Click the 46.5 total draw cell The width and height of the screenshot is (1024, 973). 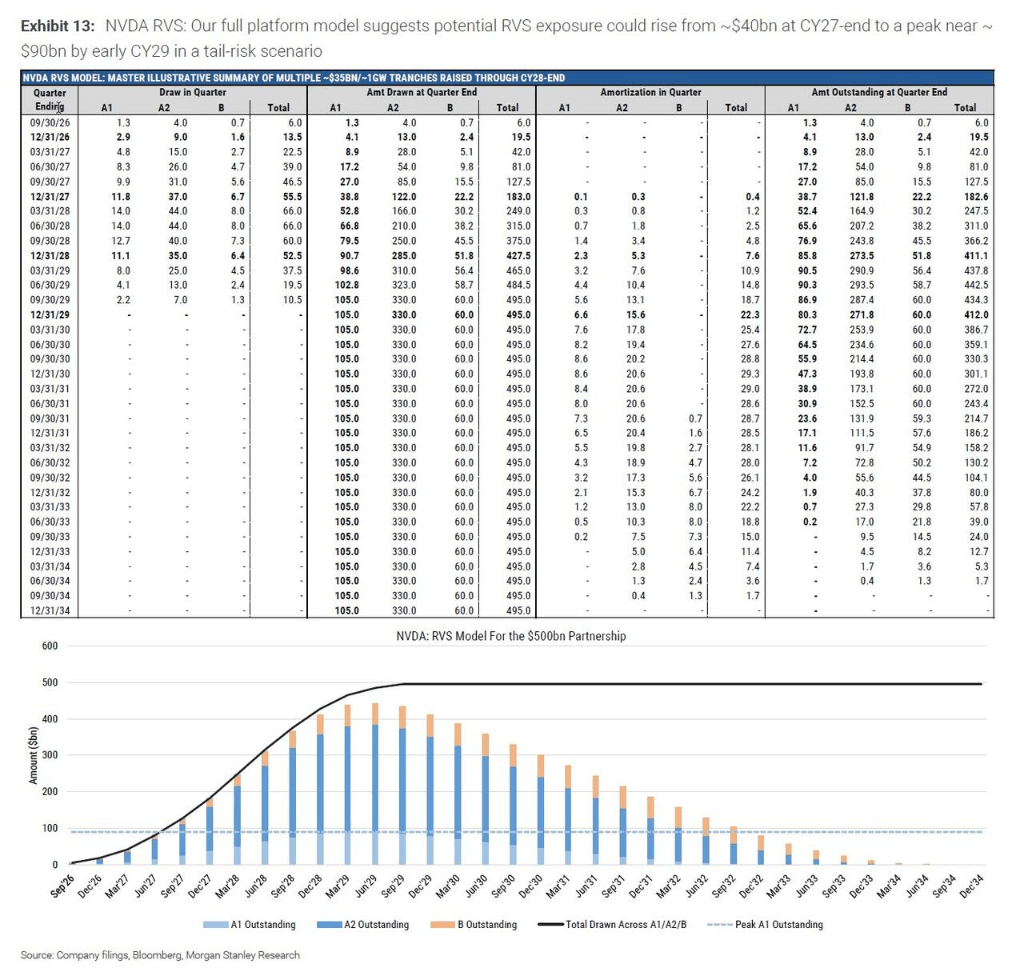tap(293, 182)
